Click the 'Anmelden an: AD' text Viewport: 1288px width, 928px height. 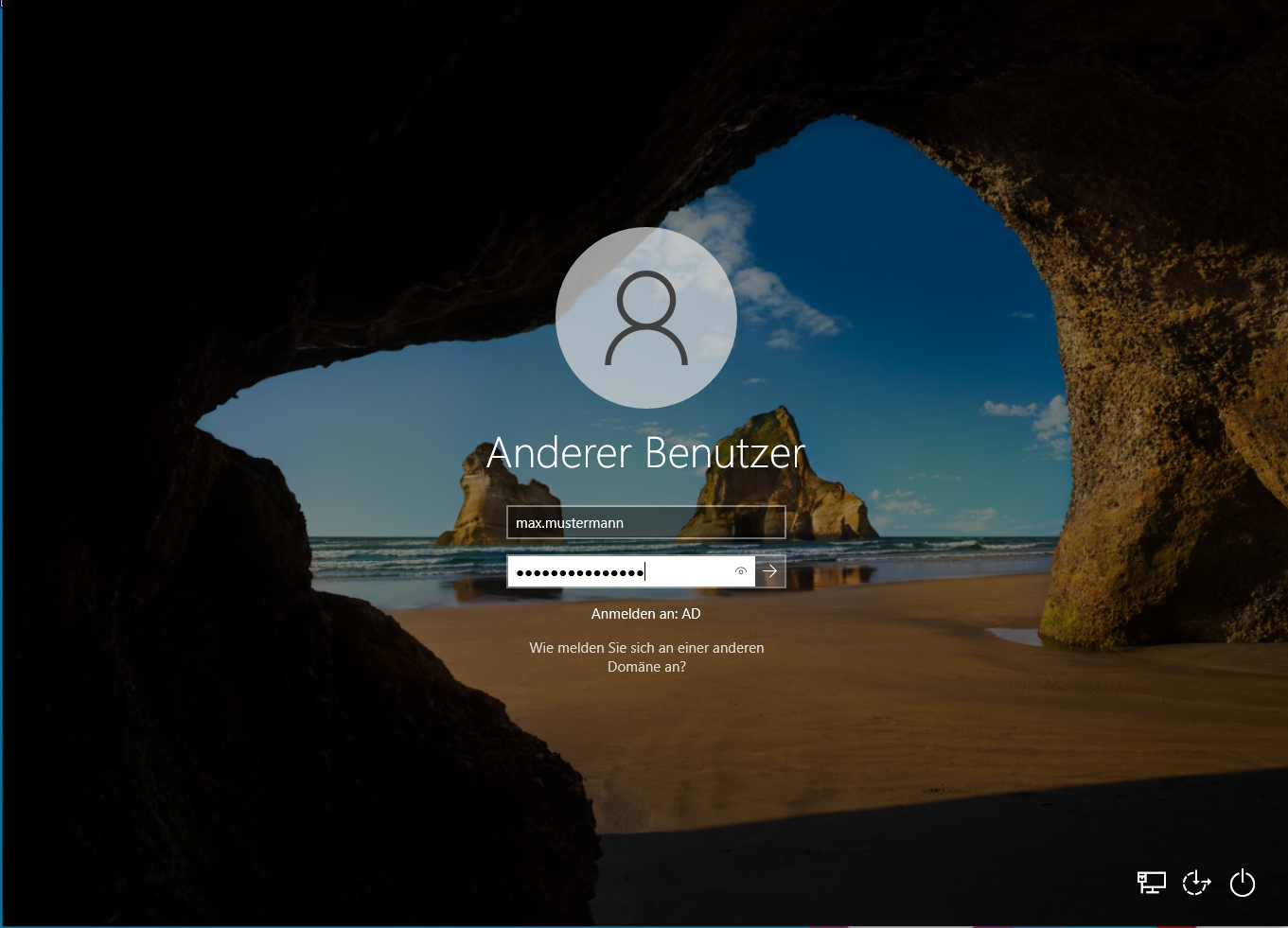646,614
